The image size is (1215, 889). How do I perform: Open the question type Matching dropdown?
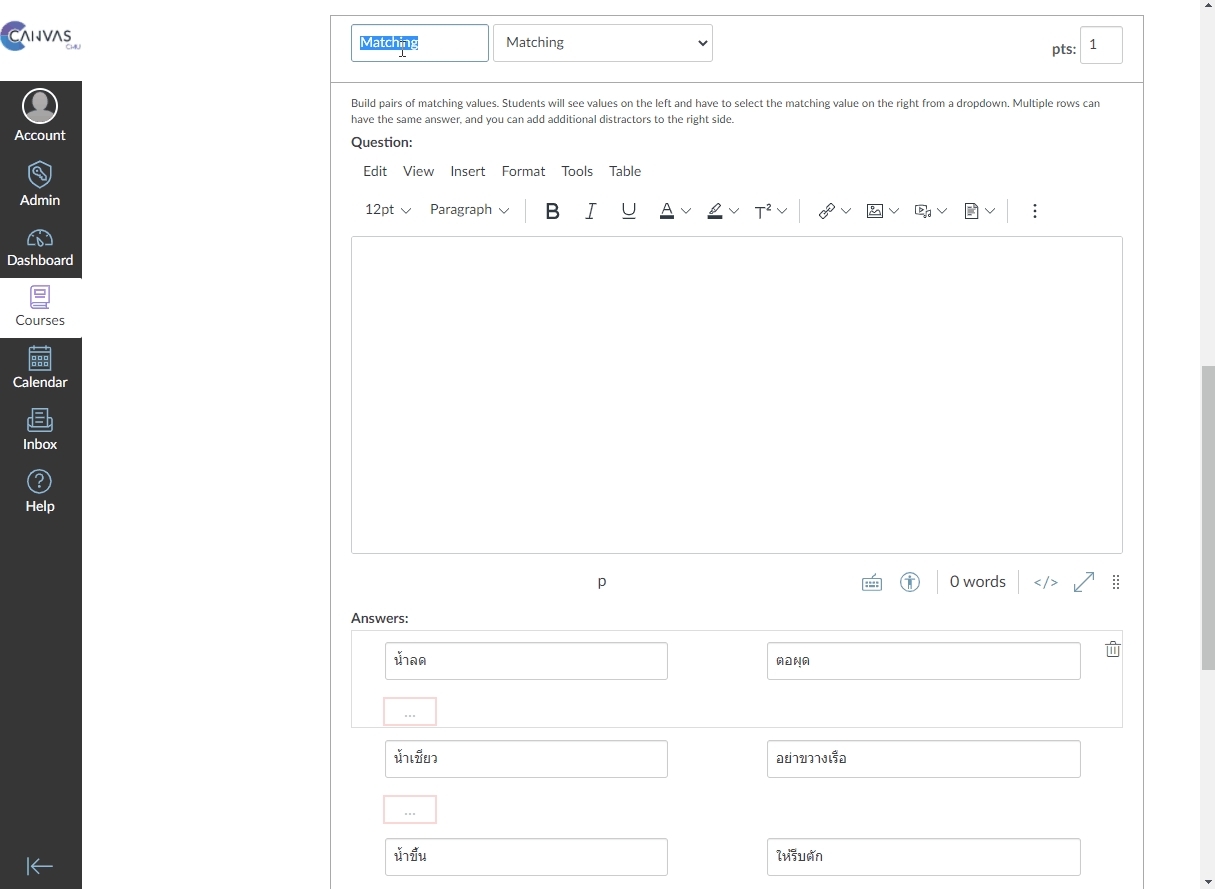coord(603,43)
